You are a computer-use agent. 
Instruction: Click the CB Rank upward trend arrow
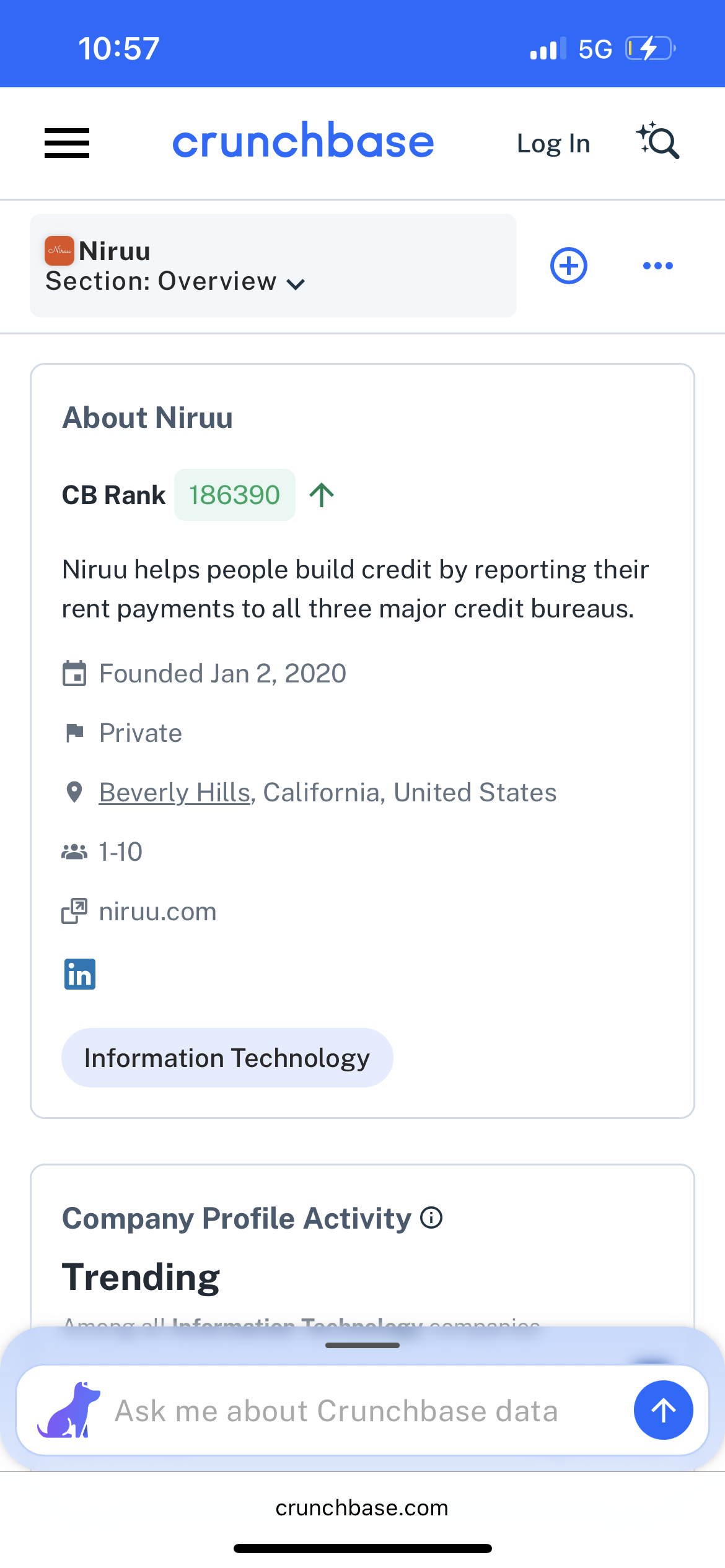point(322,494)
